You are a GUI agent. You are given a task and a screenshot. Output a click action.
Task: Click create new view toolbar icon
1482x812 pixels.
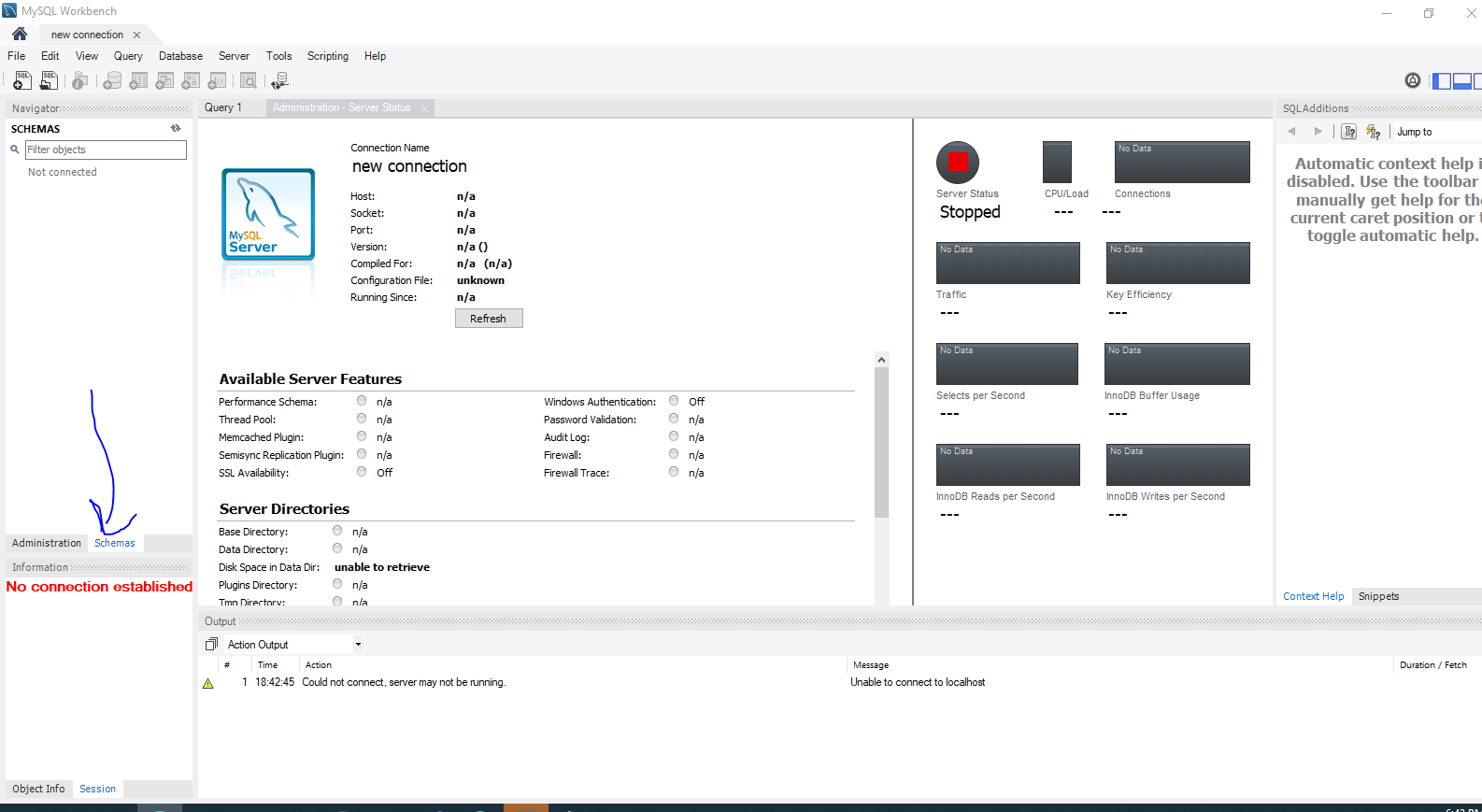click(x=164, y=81)
